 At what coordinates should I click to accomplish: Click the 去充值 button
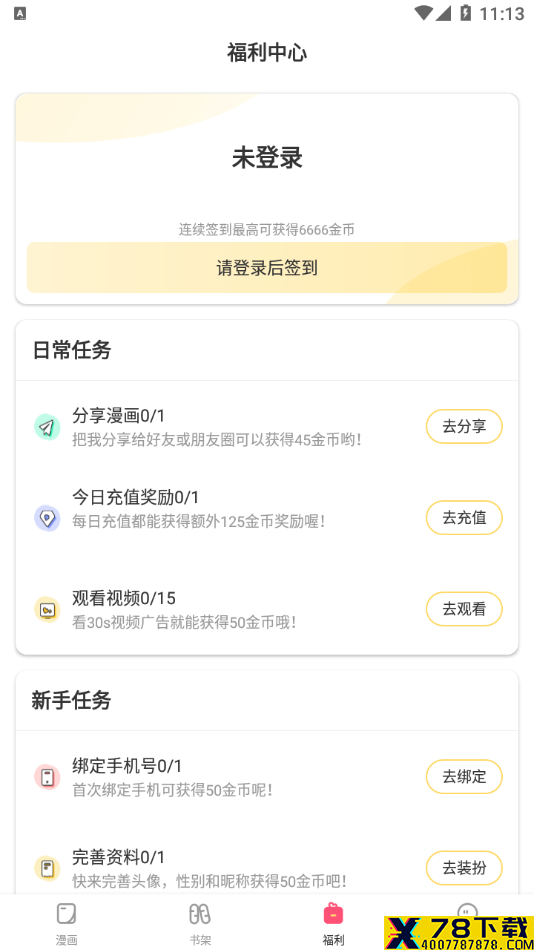[x=464, y=517]
